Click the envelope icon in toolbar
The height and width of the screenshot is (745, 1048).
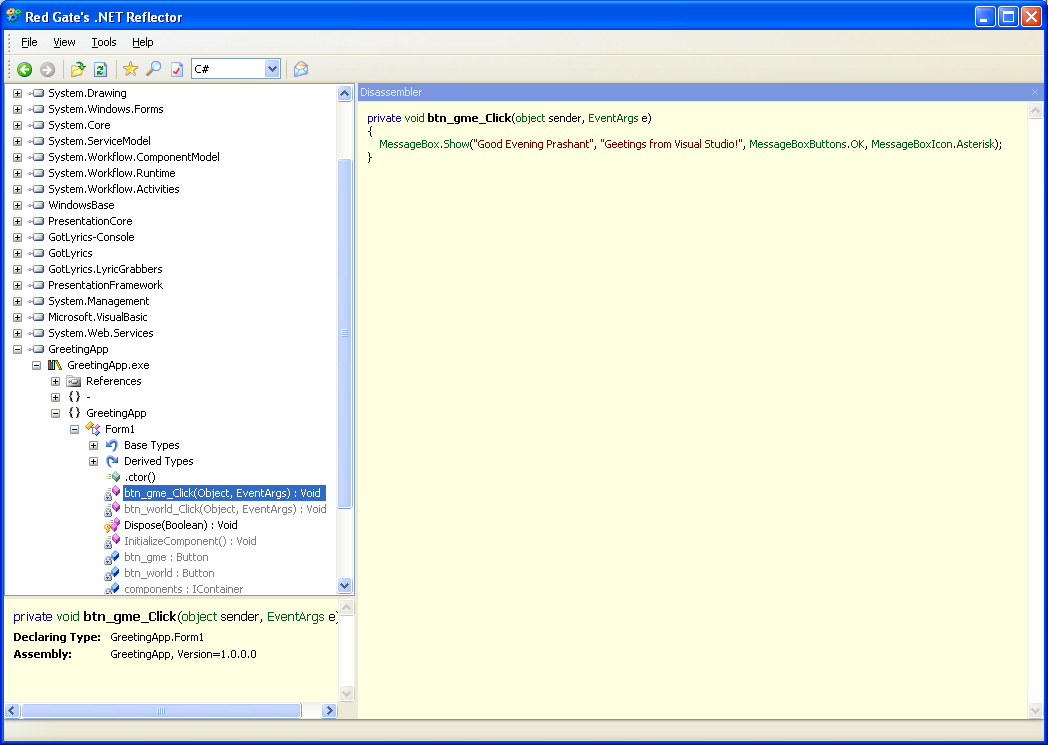click(x=301, y=69)
